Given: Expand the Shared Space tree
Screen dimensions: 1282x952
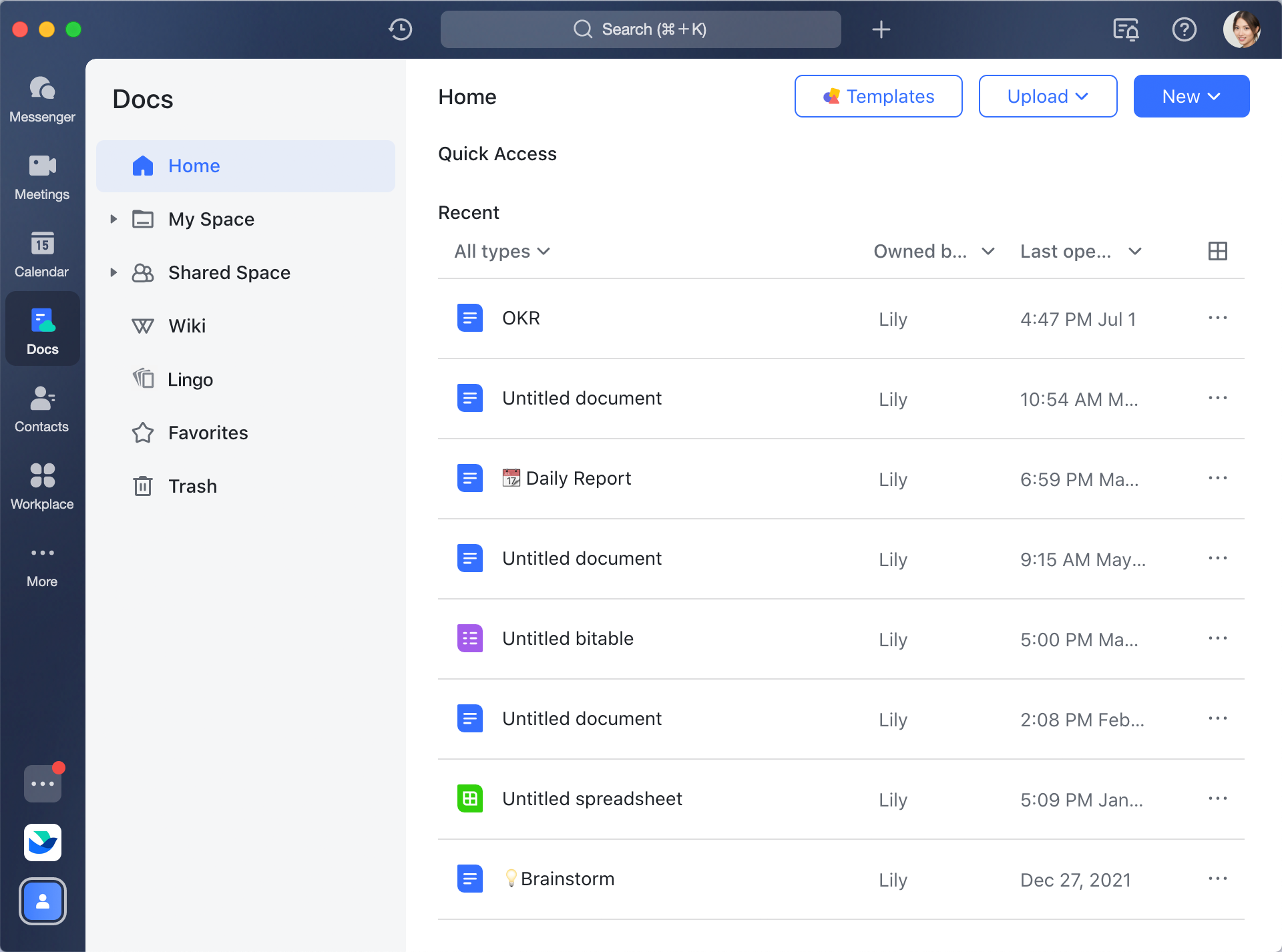Looking at the screenshot, I should coord(114,272).
